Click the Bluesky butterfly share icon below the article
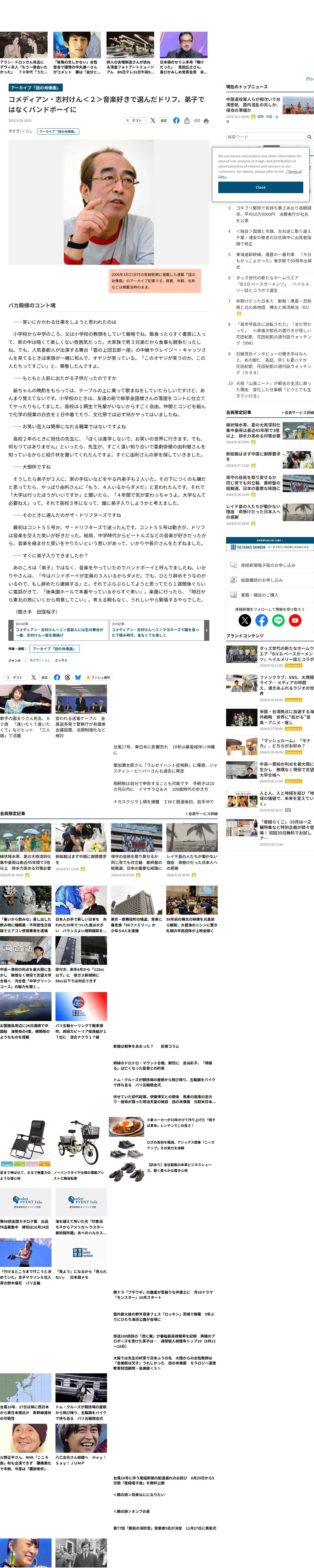Viewport: 314px width, 1568px height. tap(78, 677)
